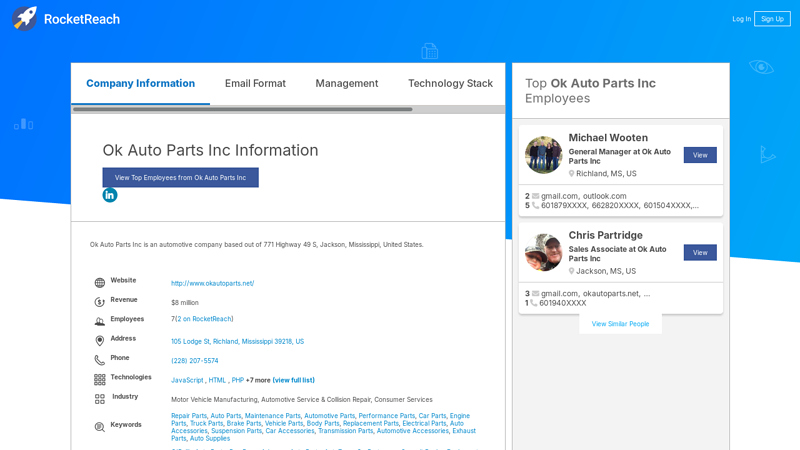The width and height of the screenshot is (800, 450).
Task: Click Chris Partridge's profile photo
Action: click(543, 253)
